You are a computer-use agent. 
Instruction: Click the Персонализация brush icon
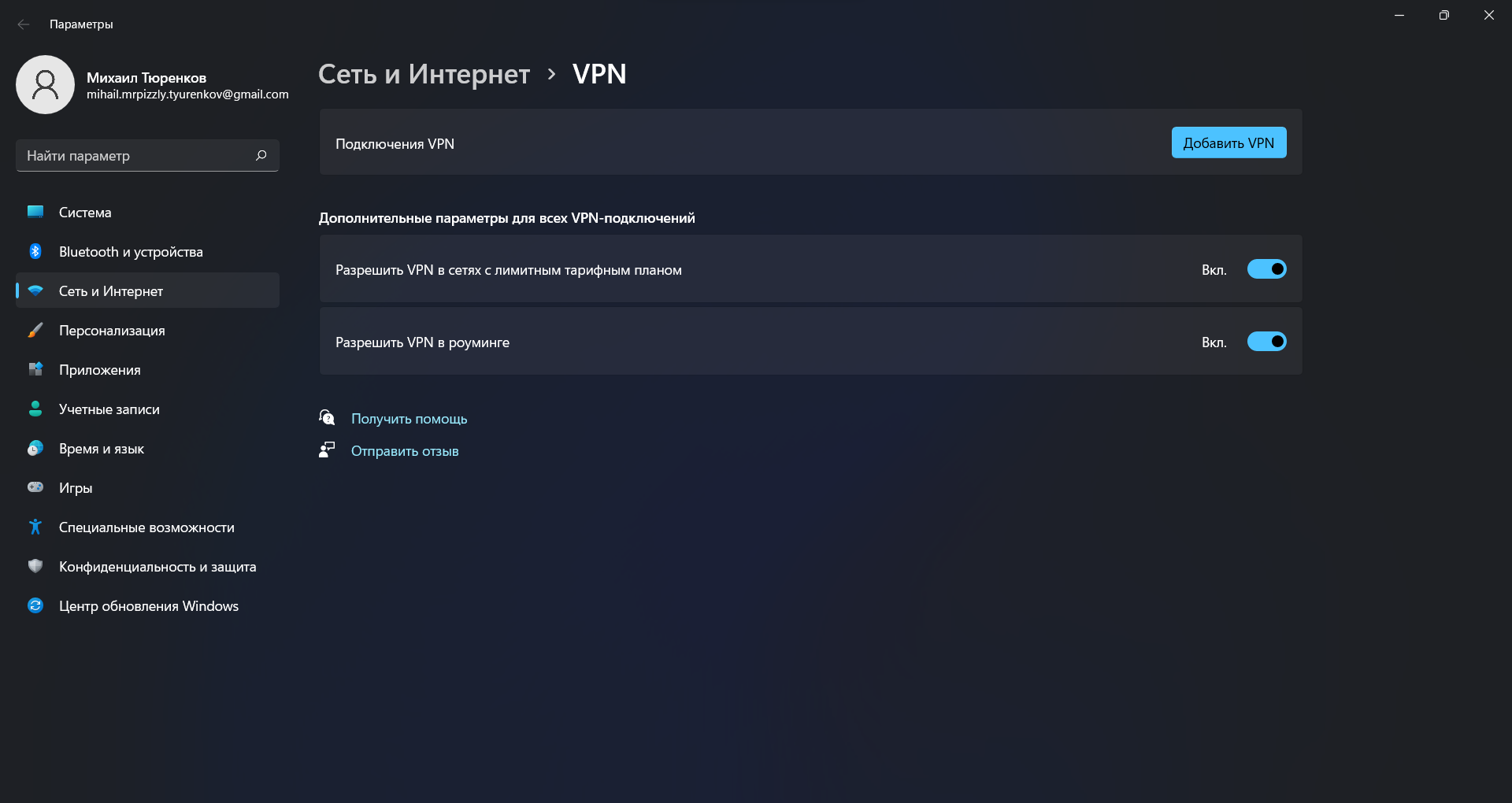tap(35, 330)
